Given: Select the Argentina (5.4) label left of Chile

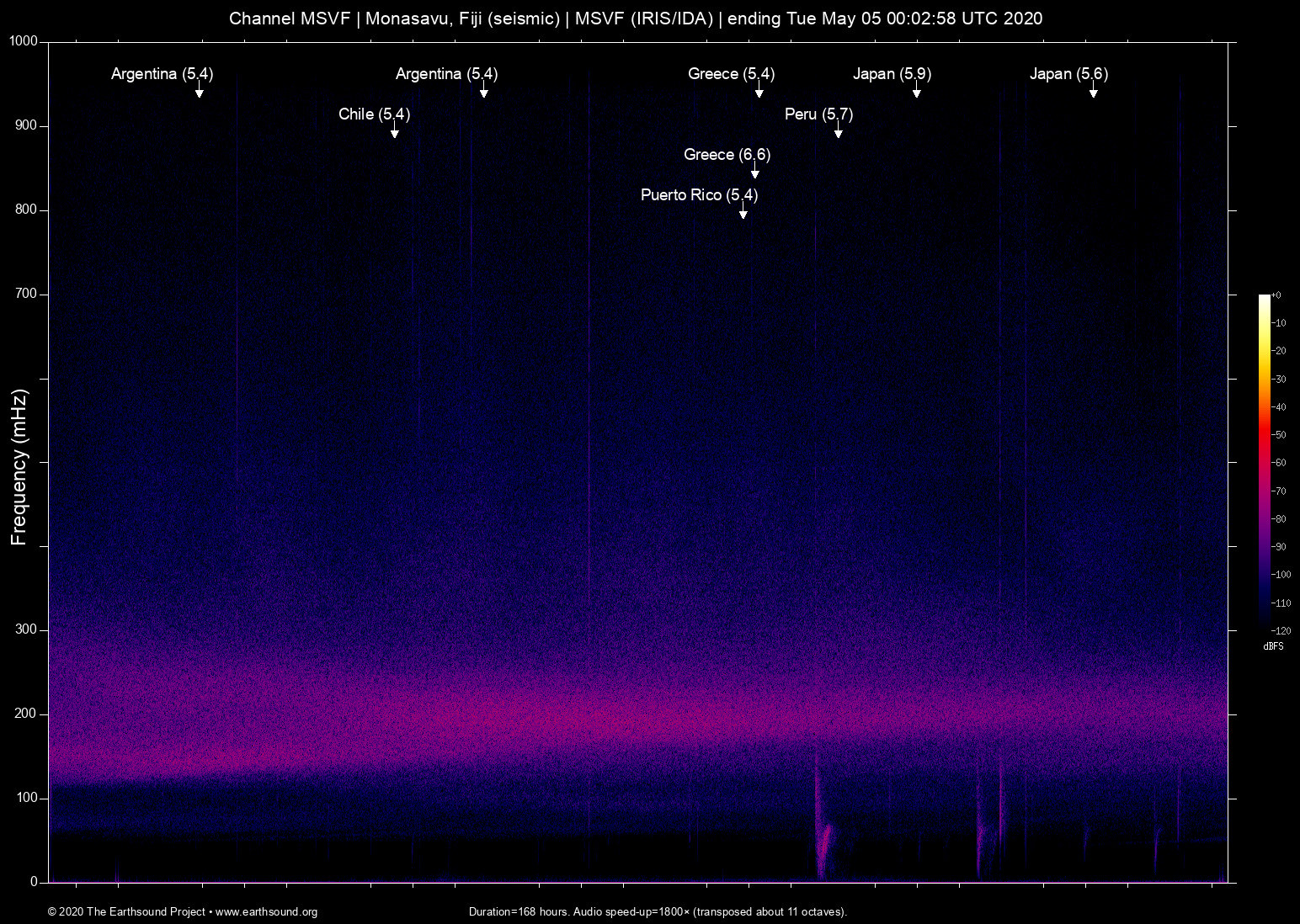Looking at the screenshot, I should [162, 74].
